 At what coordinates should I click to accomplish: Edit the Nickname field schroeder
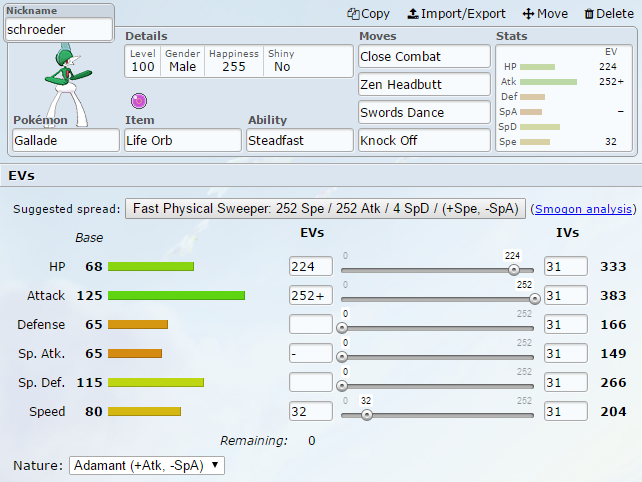point(59,29)
